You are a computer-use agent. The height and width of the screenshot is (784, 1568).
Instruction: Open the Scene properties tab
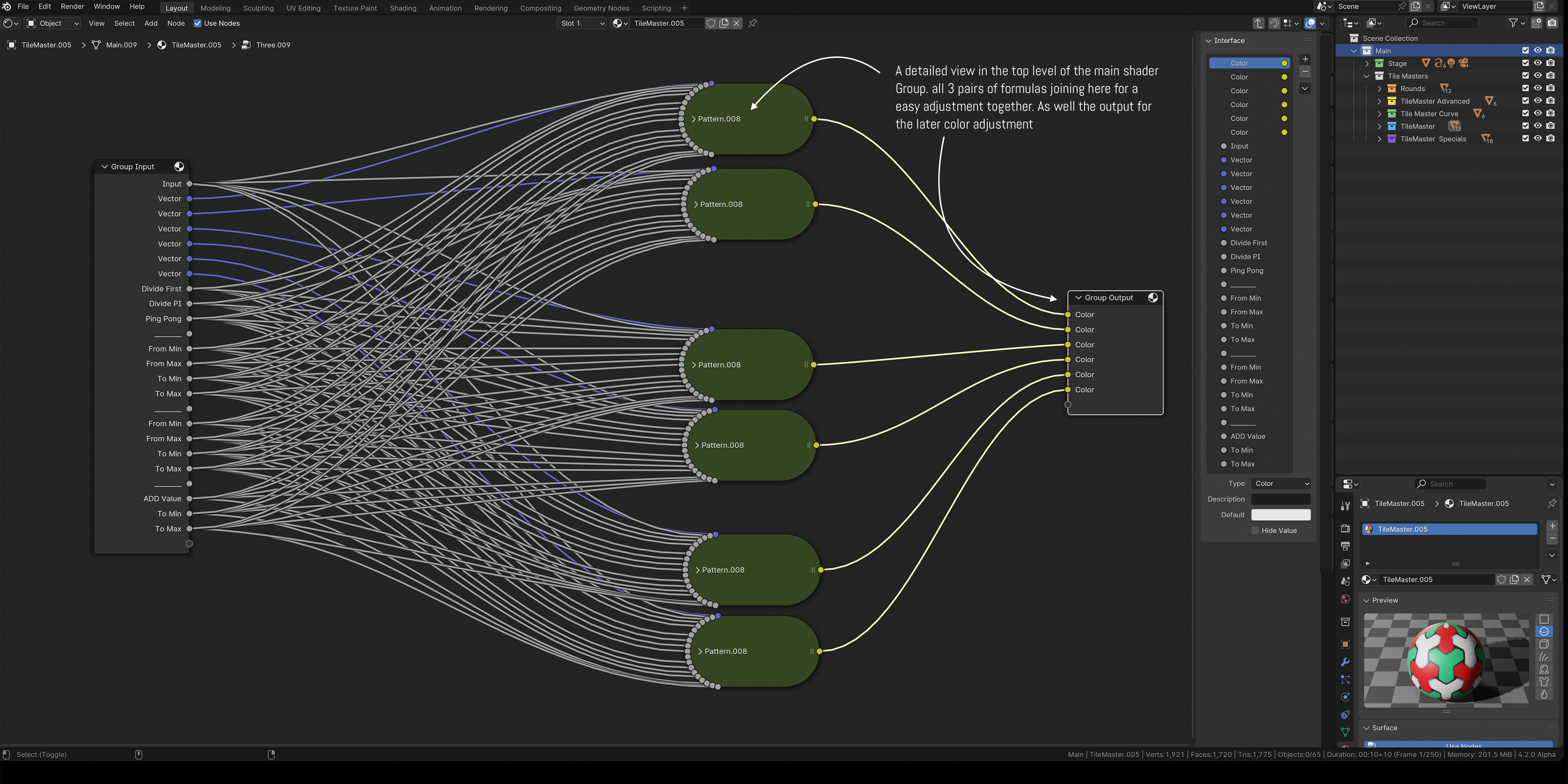click(x=1345, y=581)
